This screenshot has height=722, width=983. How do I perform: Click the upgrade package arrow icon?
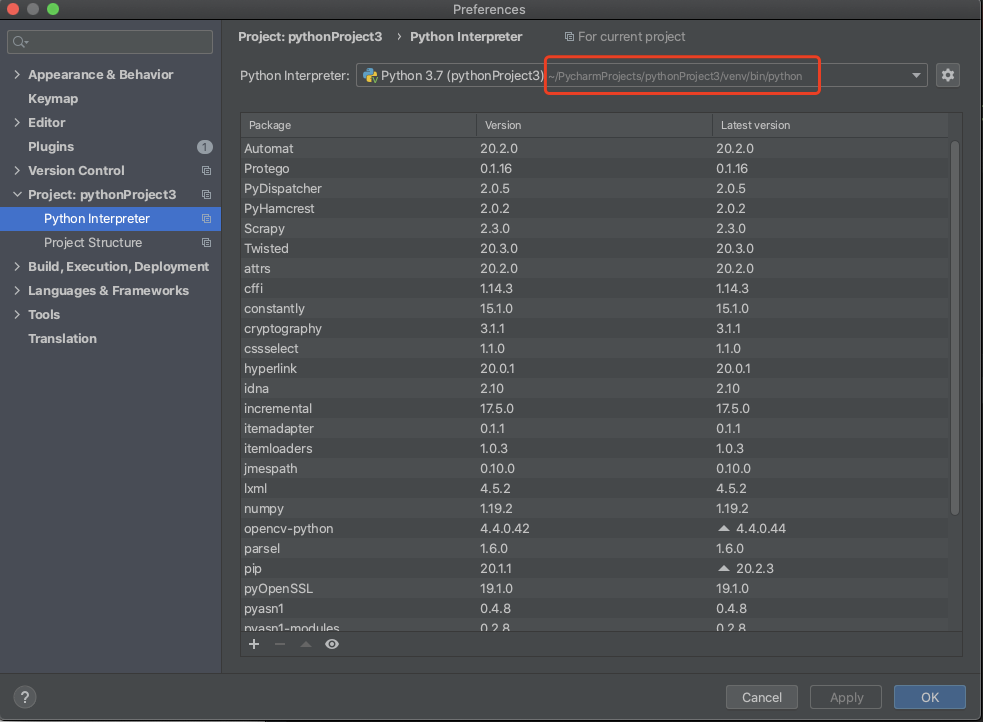306,644
